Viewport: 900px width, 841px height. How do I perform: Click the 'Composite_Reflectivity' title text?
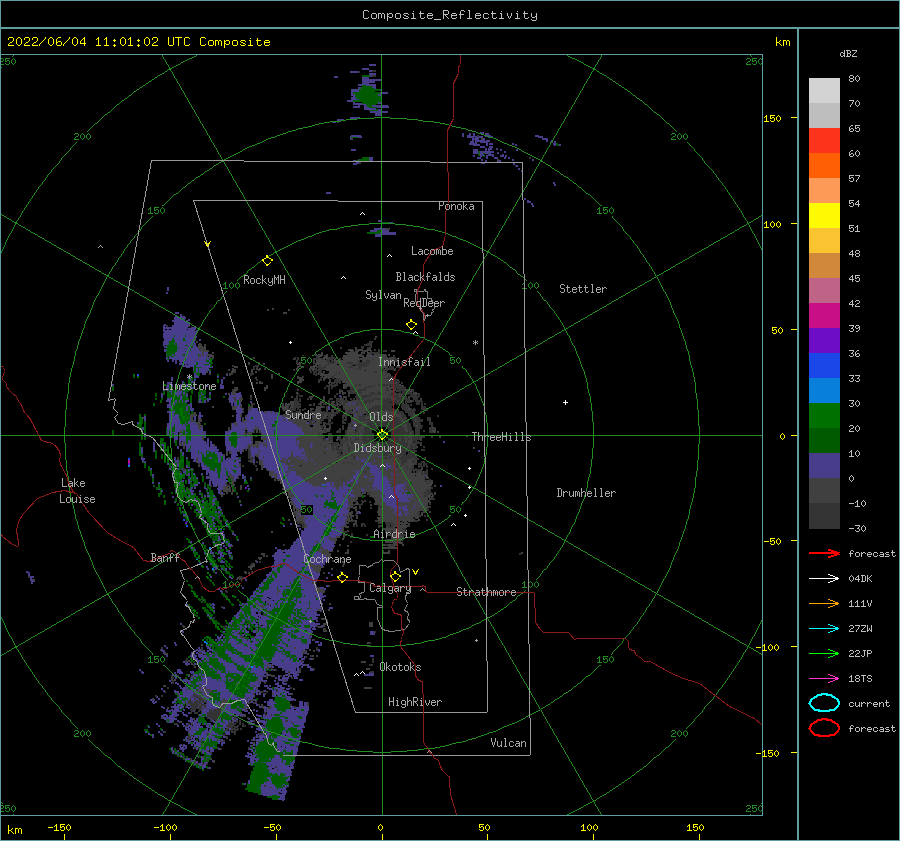tap(450, 15)
